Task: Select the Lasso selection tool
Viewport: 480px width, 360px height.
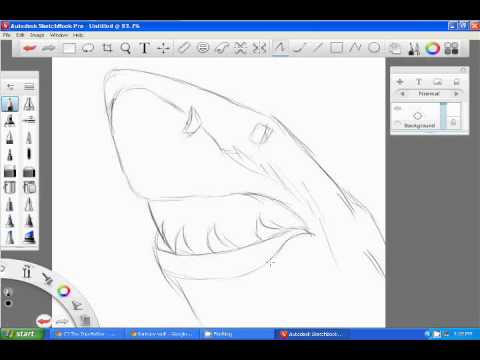Action: (x=88, y=48)
